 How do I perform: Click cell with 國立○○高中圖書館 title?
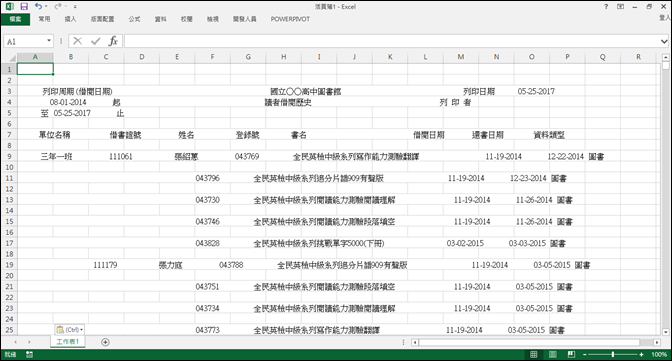pyautogui.click(x=306, y=91)
